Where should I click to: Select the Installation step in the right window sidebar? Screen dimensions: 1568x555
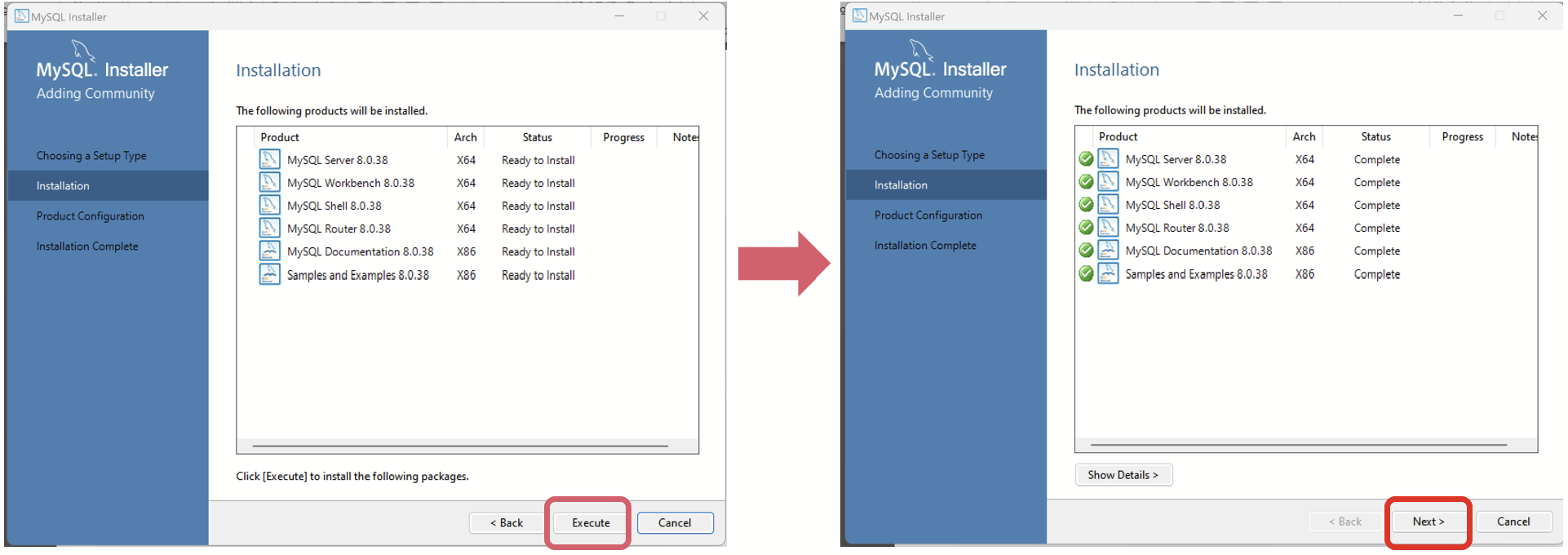coord(946,184)
